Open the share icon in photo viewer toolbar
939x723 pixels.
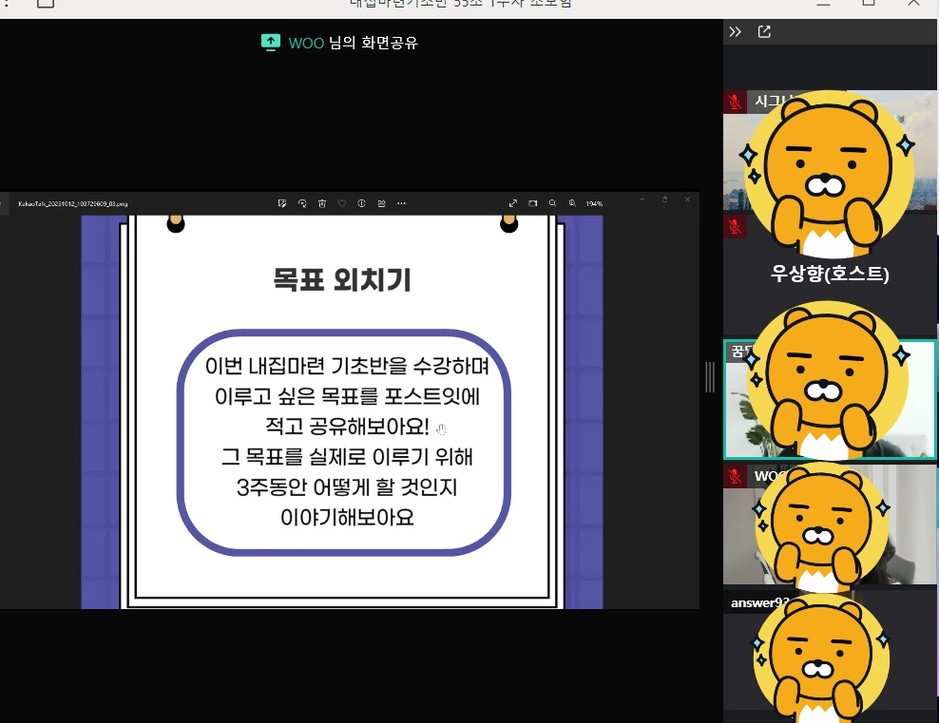[x=381, y=204]
